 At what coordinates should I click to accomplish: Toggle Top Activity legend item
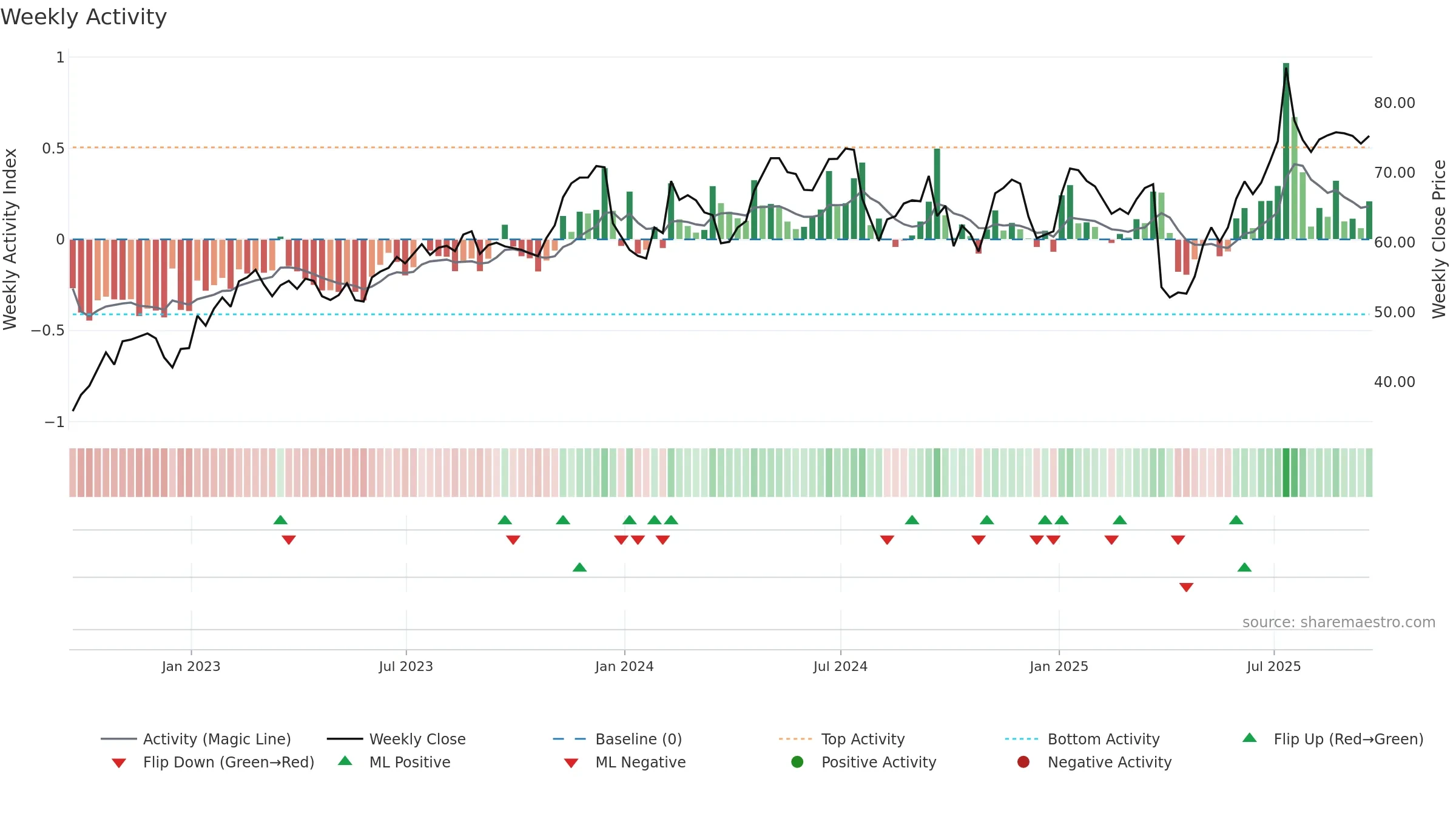[x=842, y=739]
